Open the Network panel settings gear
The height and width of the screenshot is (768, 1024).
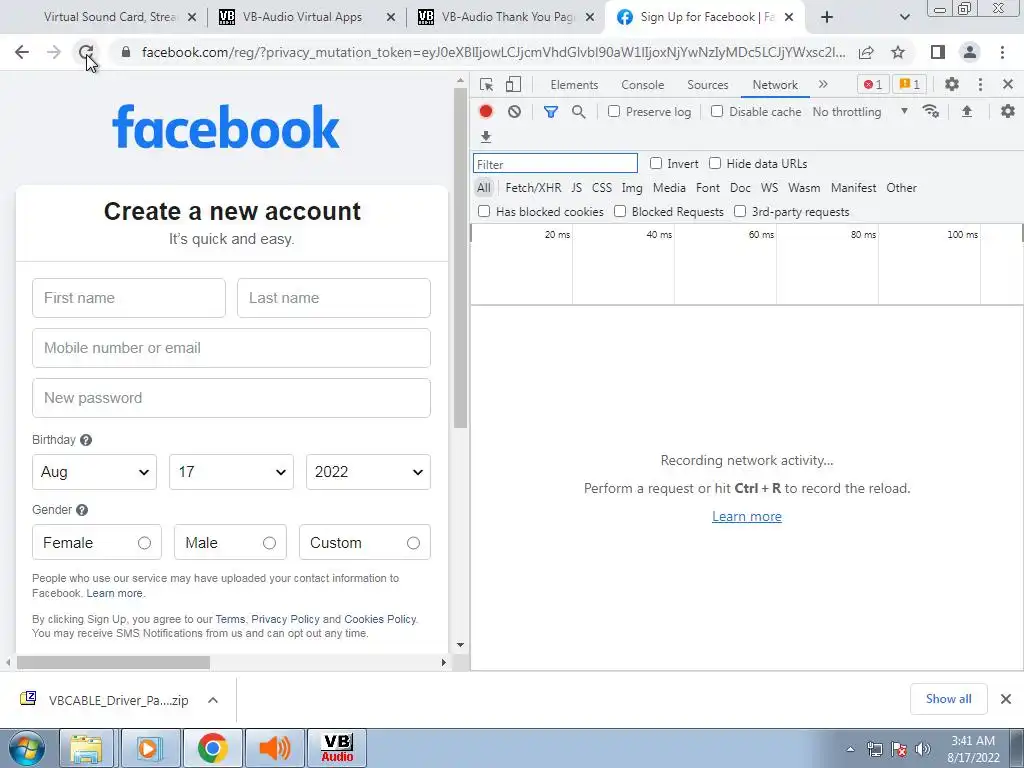click(1008, 112)
